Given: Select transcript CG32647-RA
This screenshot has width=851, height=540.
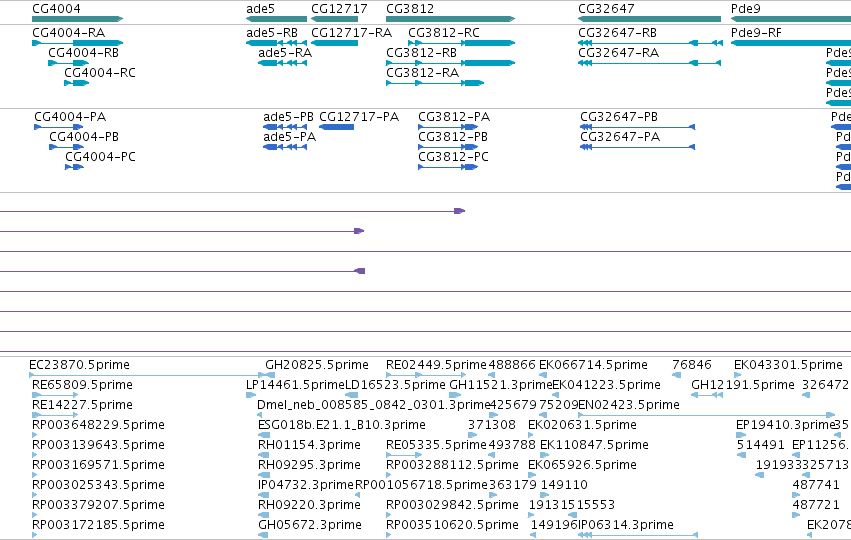Looking at the screenshot, I should click(x=619, y=53).
